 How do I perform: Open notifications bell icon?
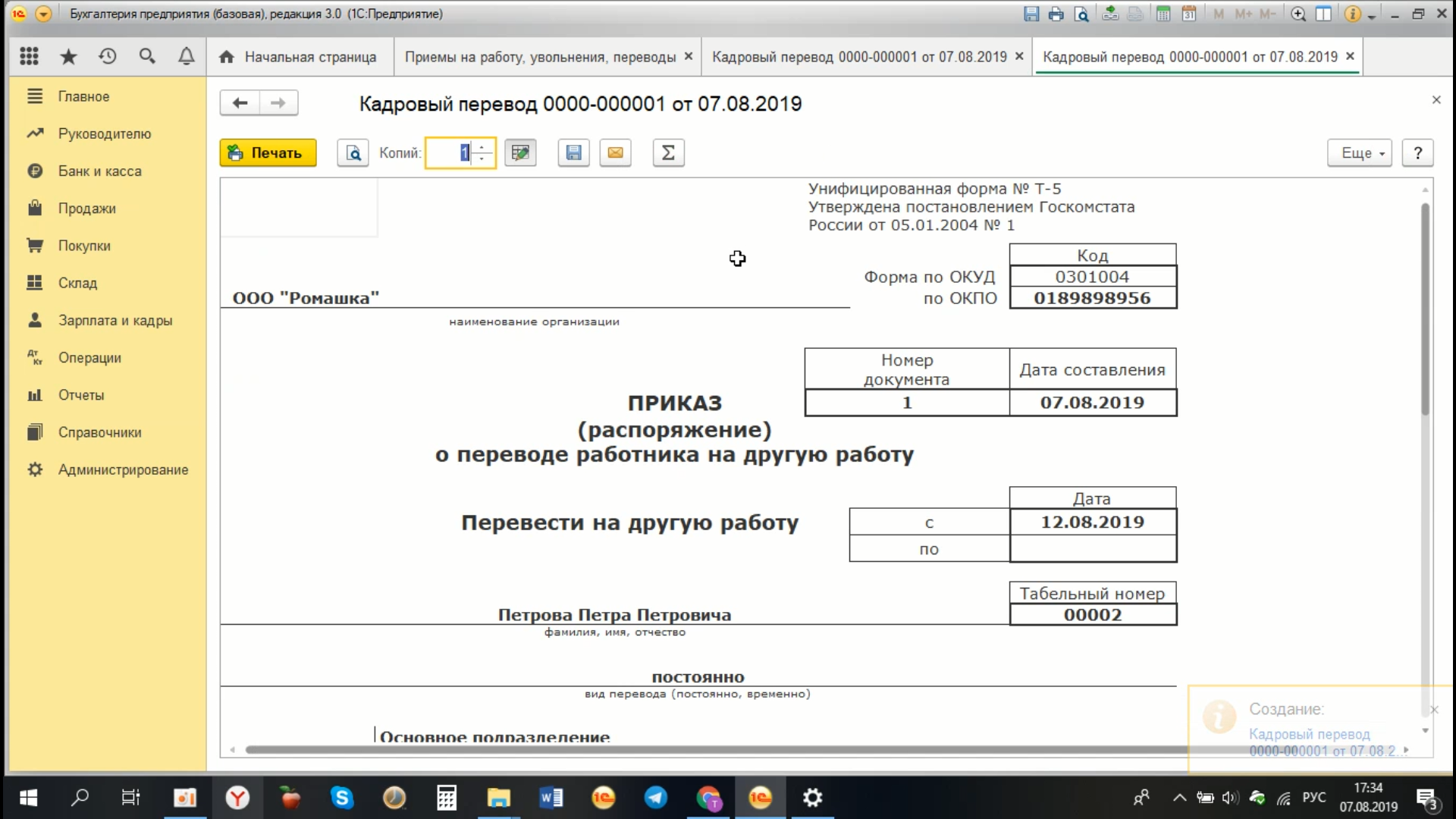(186, 56)
